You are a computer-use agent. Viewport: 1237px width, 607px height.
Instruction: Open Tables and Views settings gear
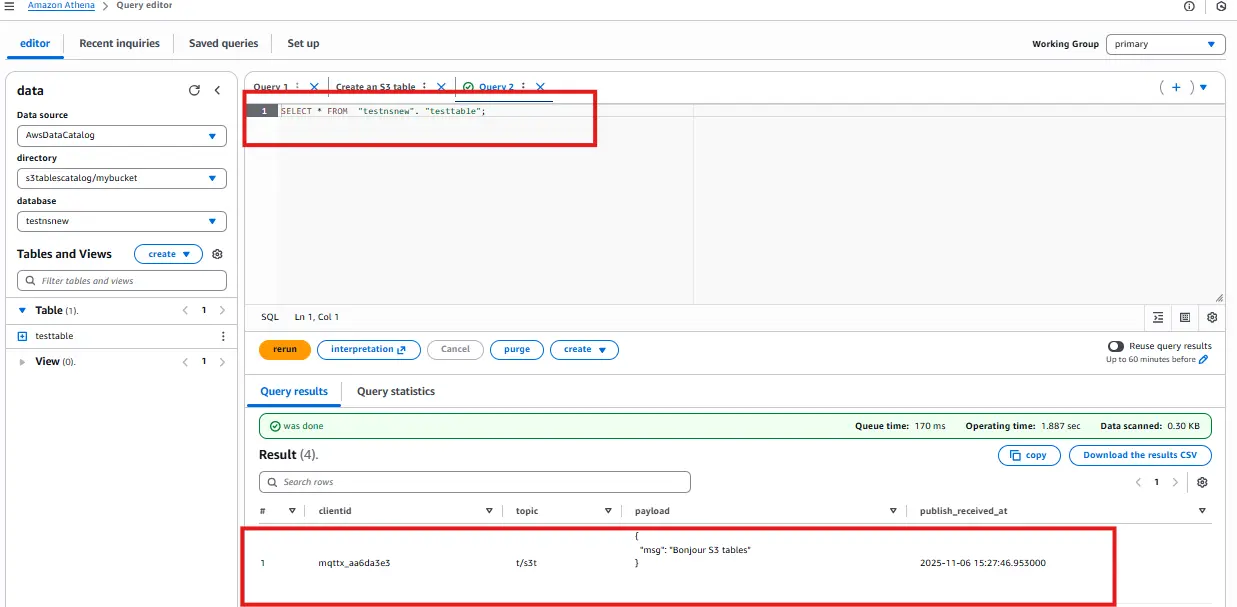pyautogui.click(x=217, y=254)
